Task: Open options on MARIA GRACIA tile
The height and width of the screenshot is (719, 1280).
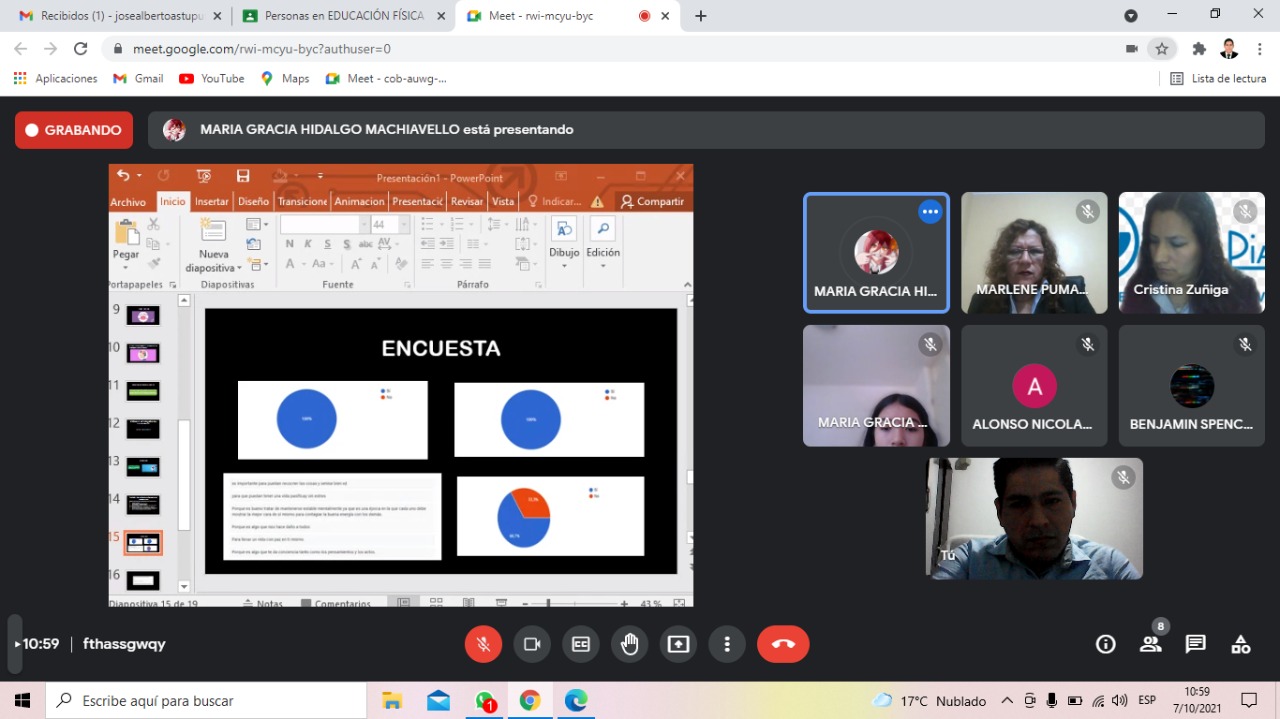Action: [930, 211]
